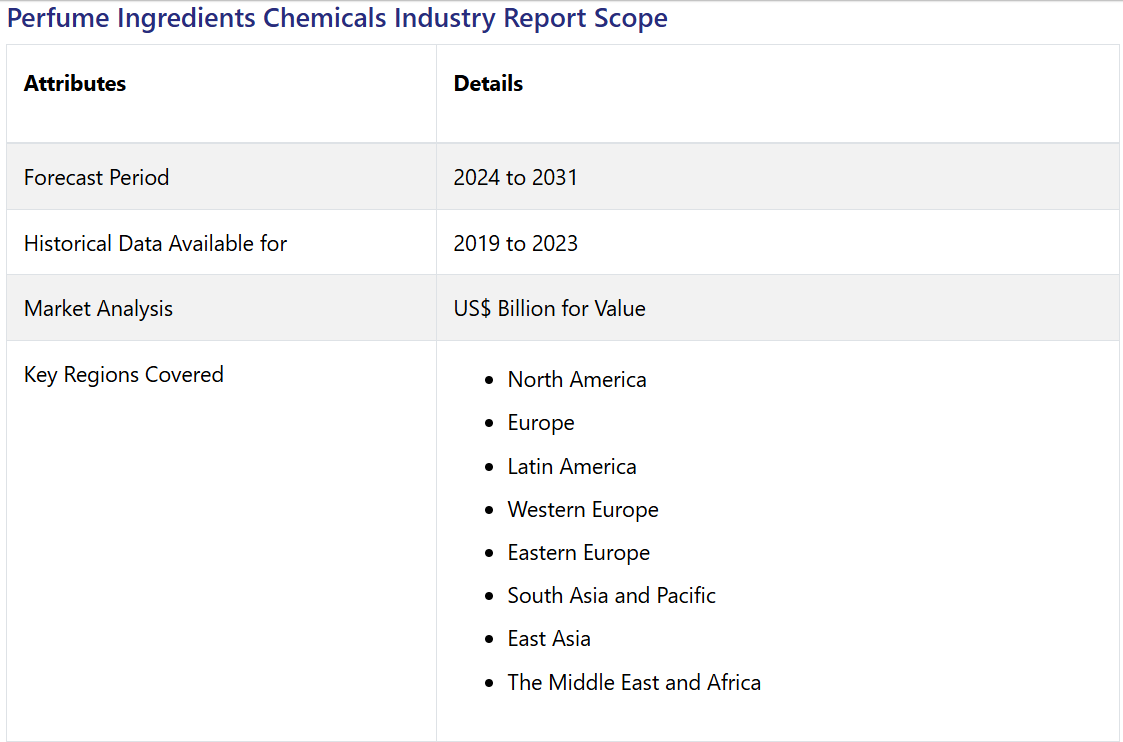Select the Details column header
This screenshot has height=742, width=1123.
488,83
